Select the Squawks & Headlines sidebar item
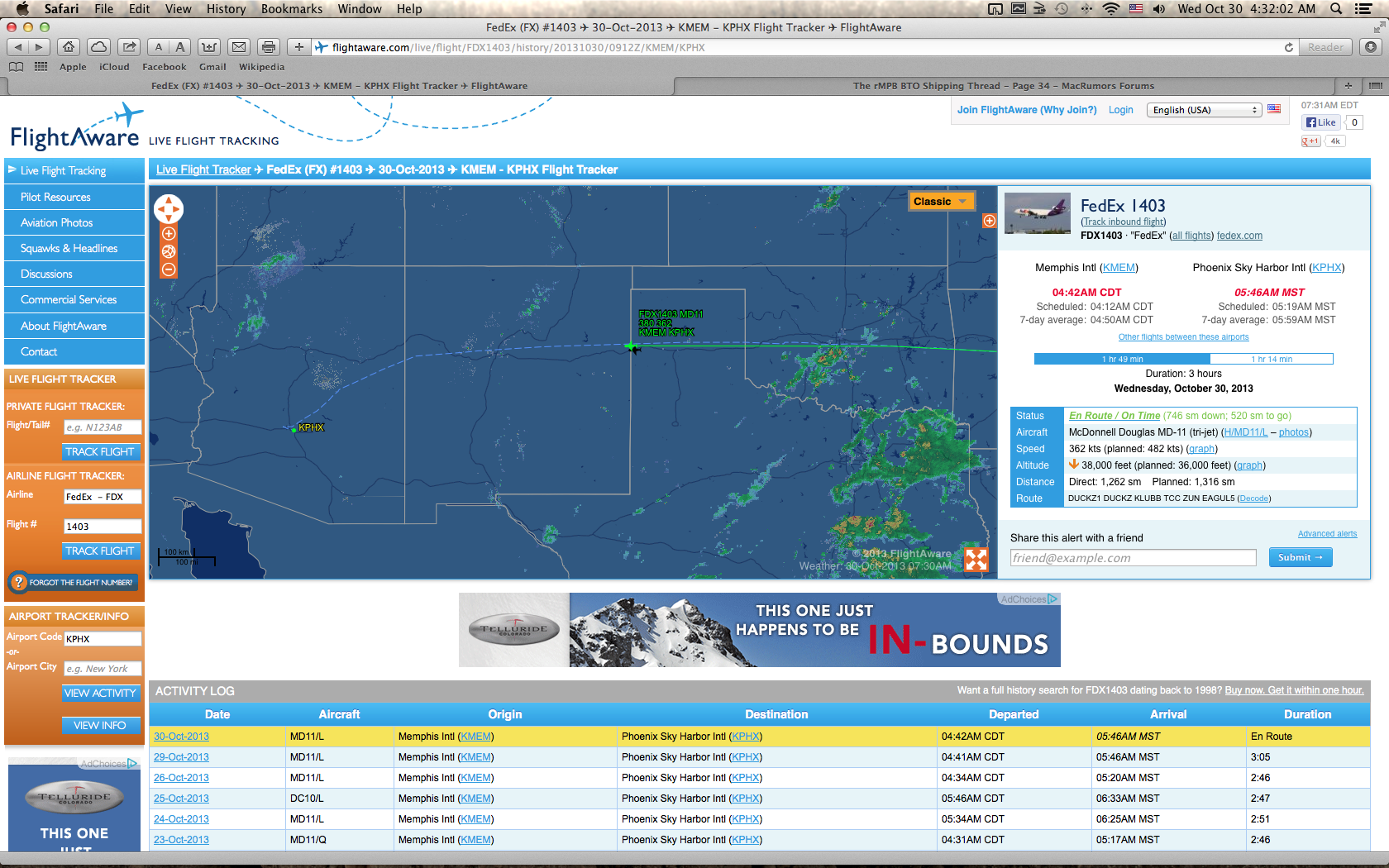The image size is (1389, 868). click(74, 248)
